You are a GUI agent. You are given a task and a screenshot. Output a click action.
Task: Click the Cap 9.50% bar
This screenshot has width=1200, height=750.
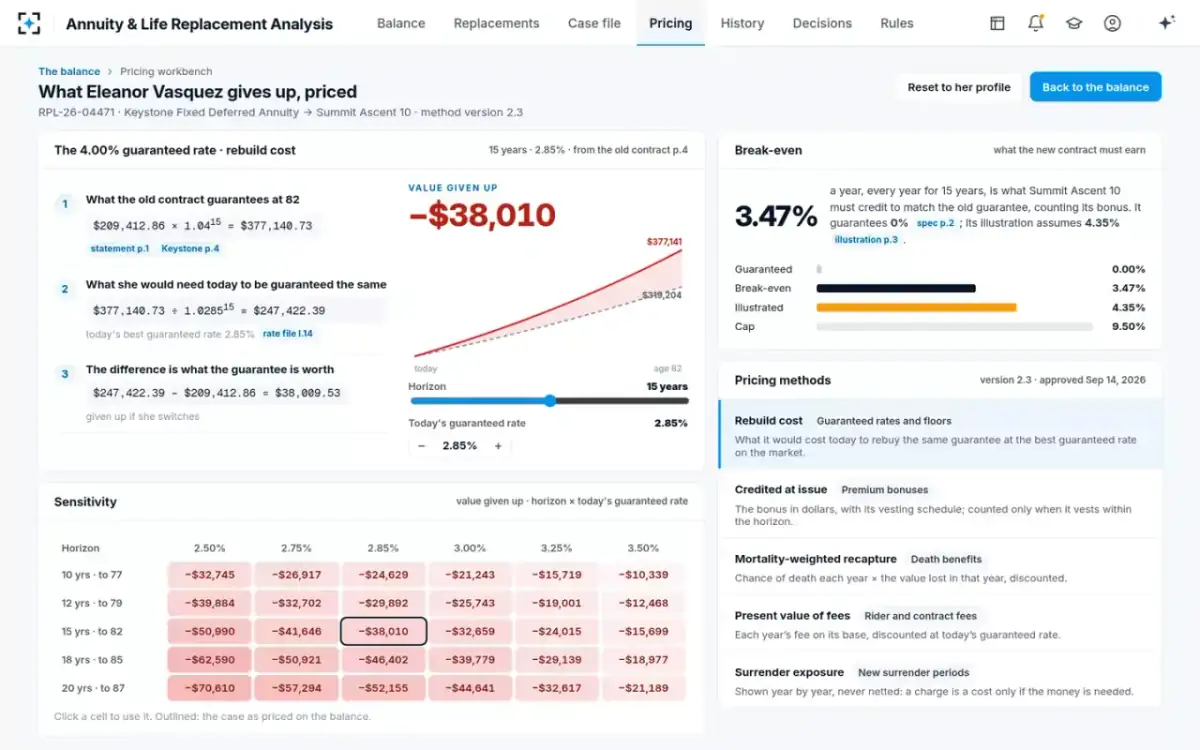955,327
